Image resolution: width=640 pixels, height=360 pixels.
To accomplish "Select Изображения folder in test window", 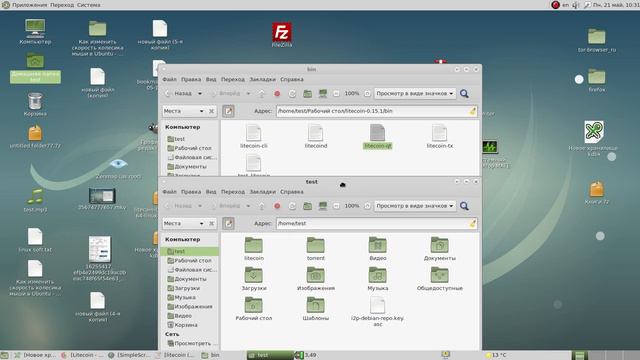I will point(316,279).
